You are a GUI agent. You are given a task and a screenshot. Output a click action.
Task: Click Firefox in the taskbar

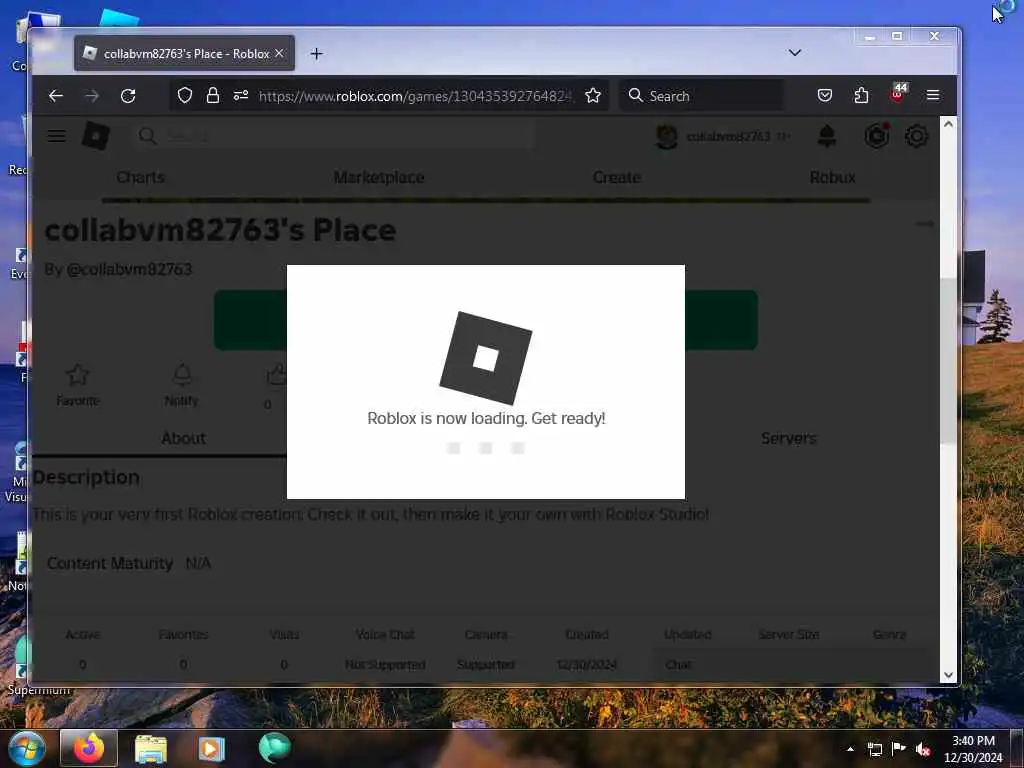[89, 748]
